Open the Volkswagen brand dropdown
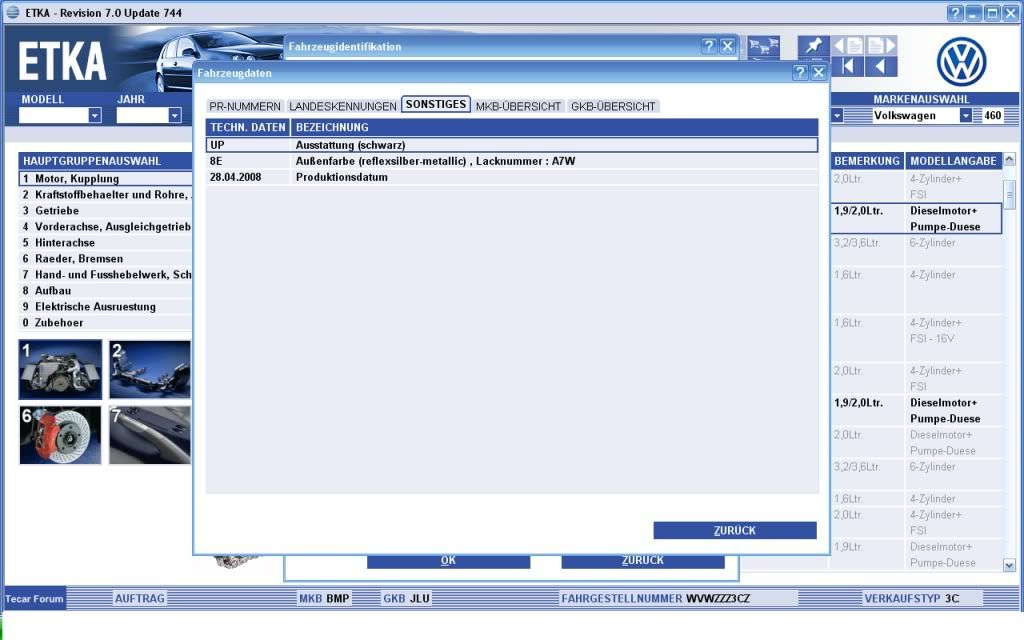 (x=965, y=116)
